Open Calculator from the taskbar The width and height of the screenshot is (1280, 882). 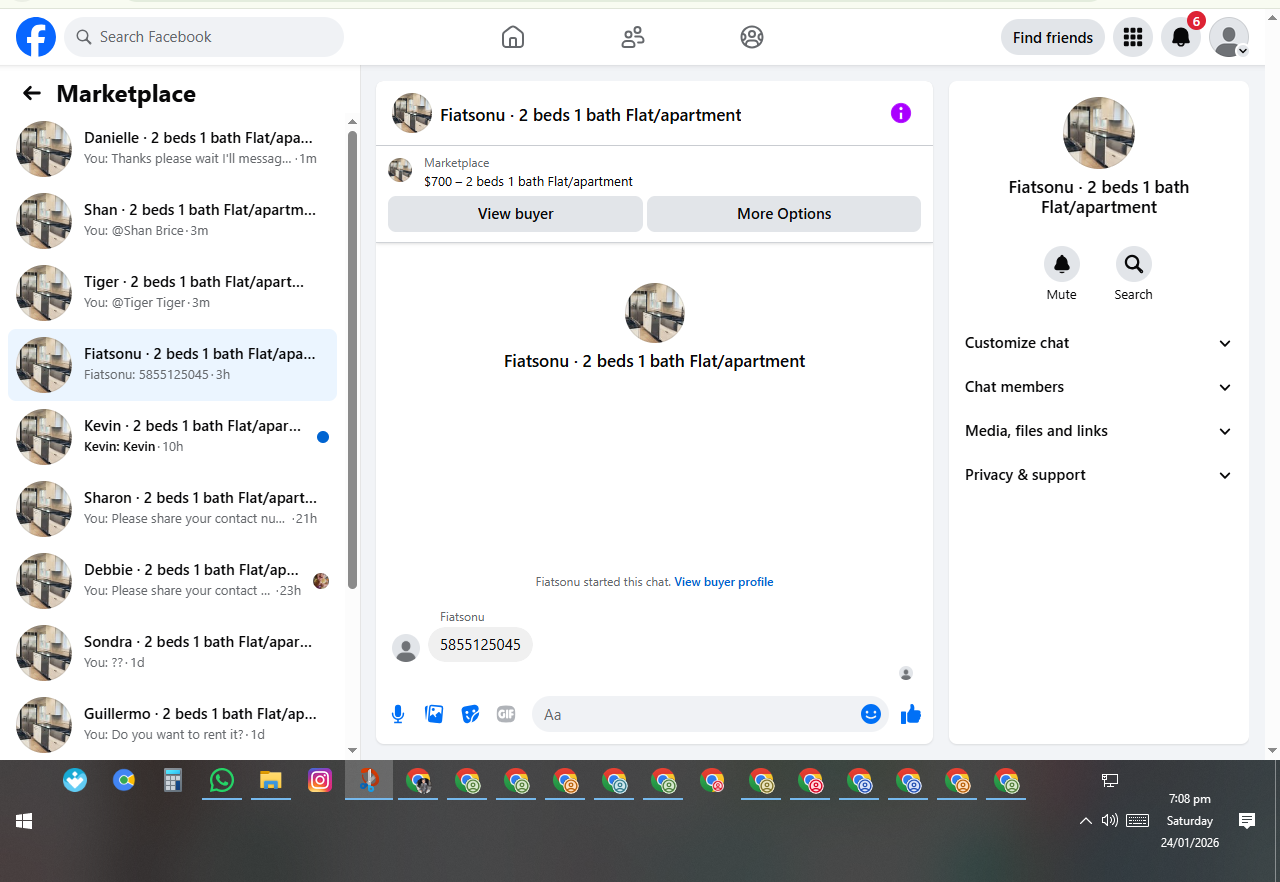tap(173, 780)
